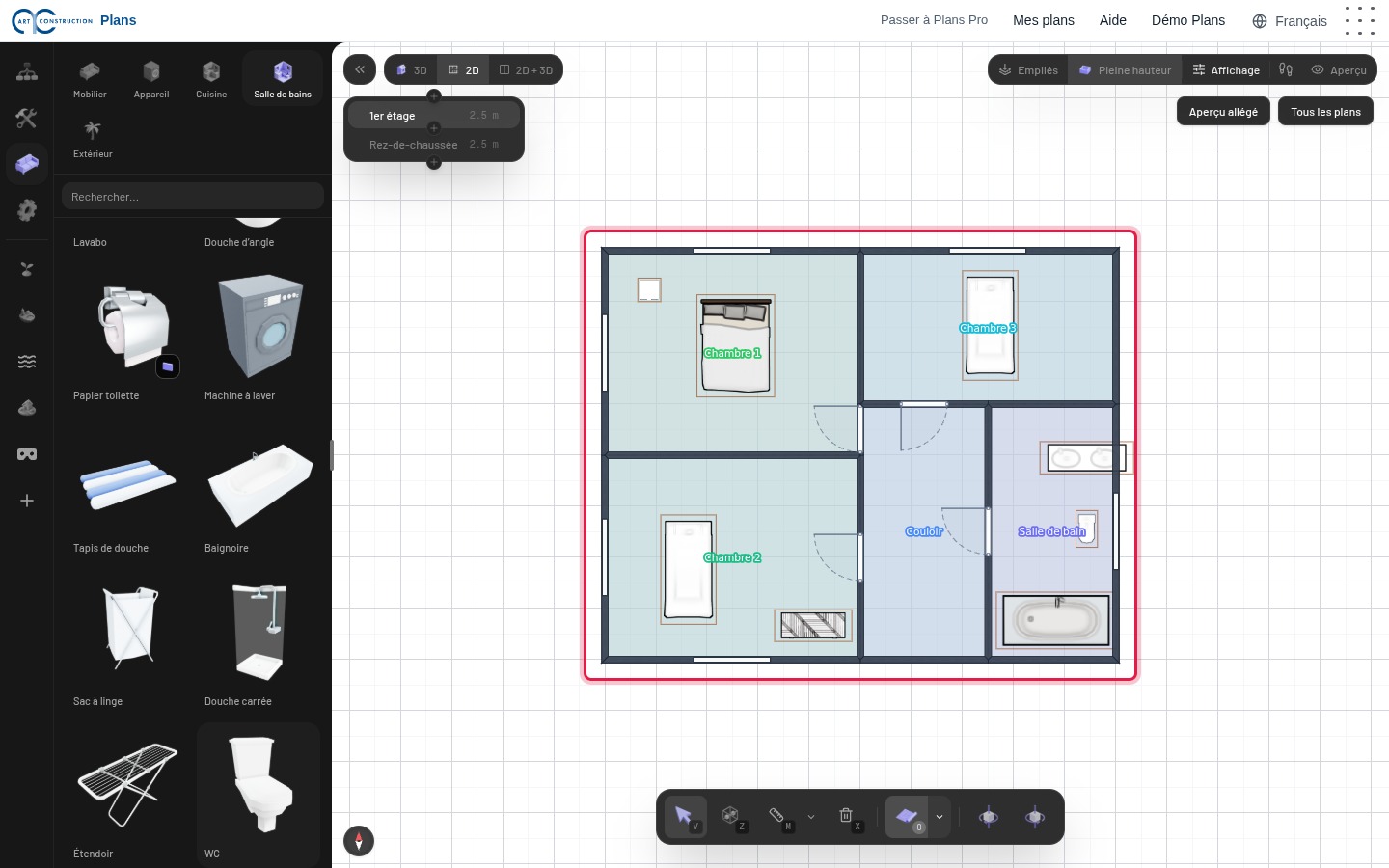
Task: Collapse the side panel with double chevron
Action: (x=360, y=69)
